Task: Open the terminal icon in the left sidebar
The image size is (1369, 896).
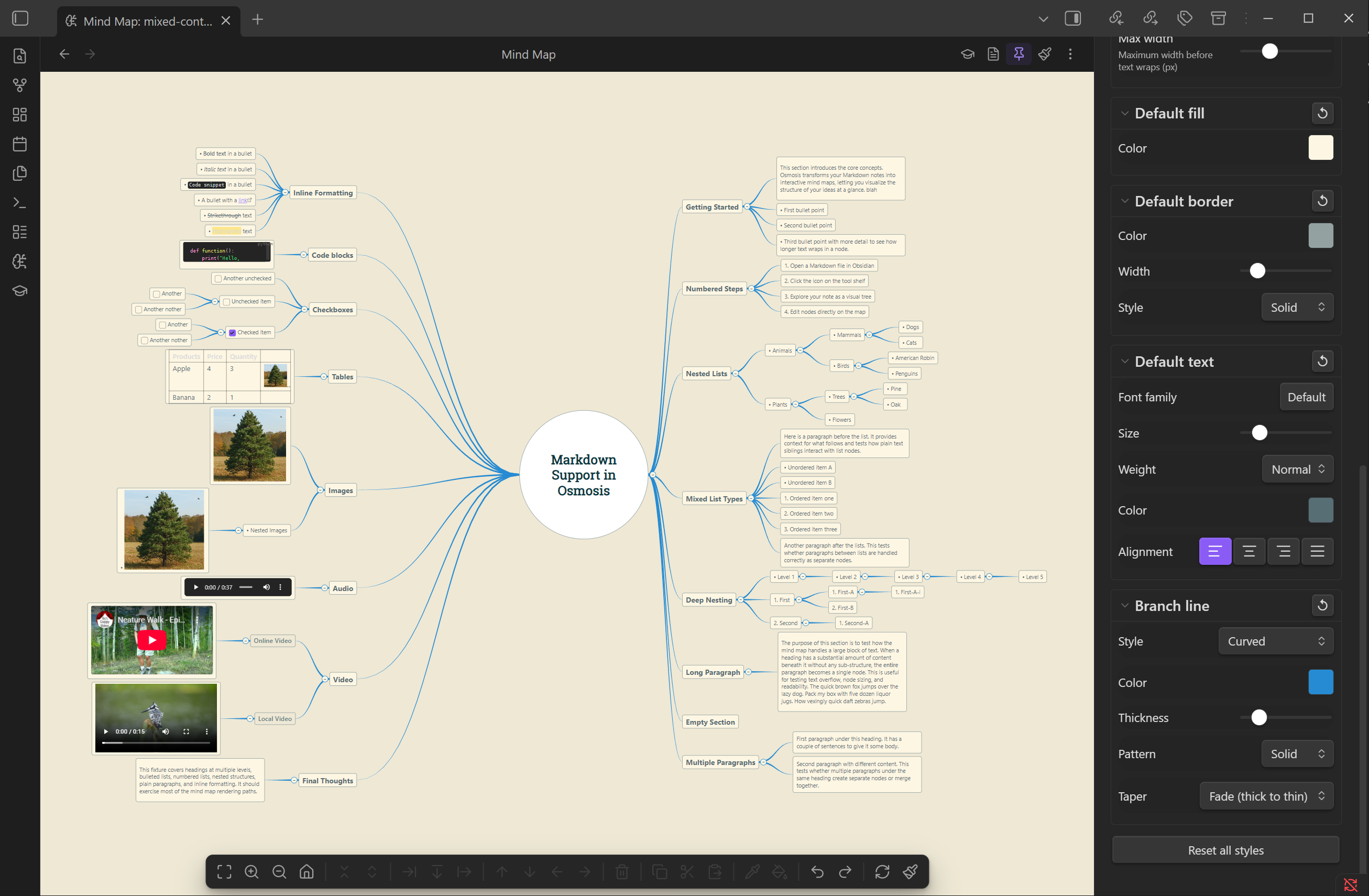Action: 19,202
